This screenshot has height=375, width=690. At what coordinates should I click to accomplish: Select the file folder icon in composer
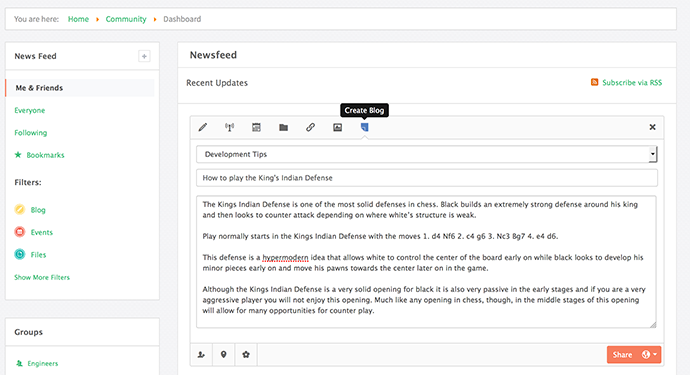(283, 127)
